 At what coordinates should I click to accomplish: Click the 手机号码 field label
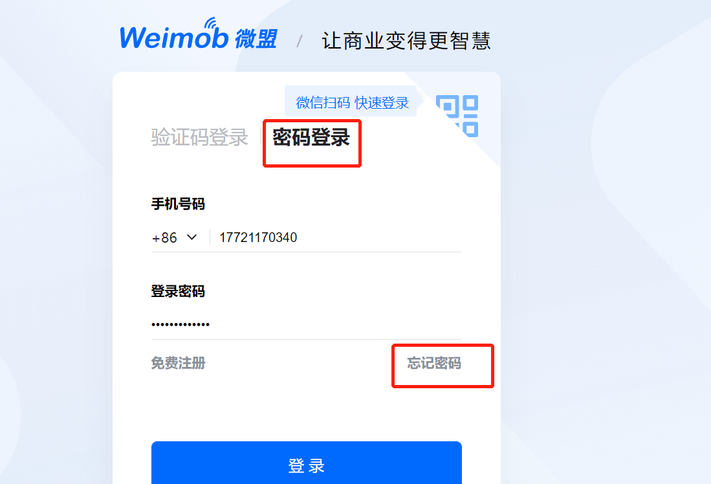coord(178,204)
